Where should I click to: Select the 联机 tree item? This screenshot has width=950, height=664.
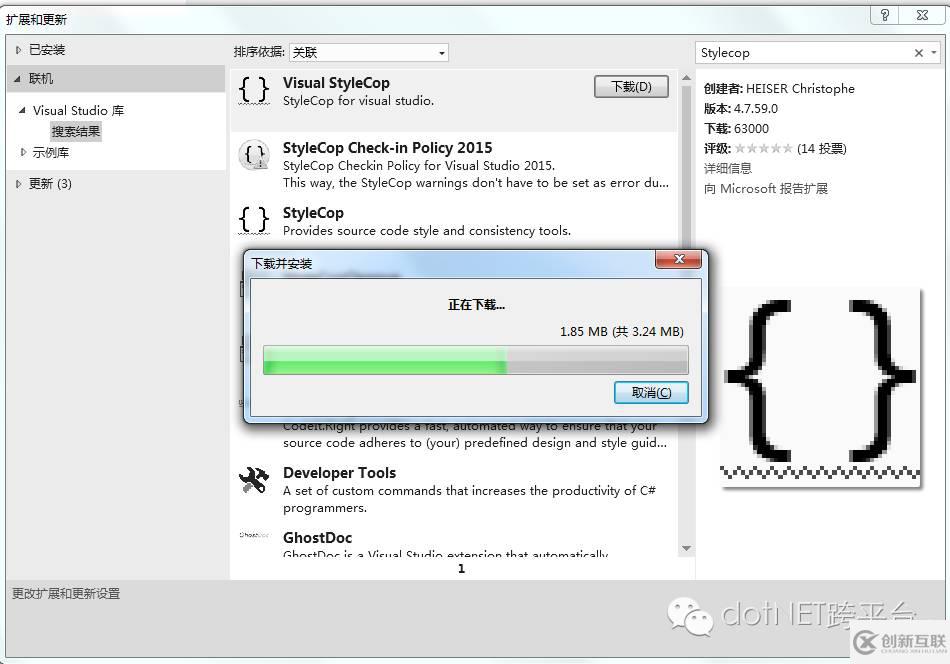41,79
